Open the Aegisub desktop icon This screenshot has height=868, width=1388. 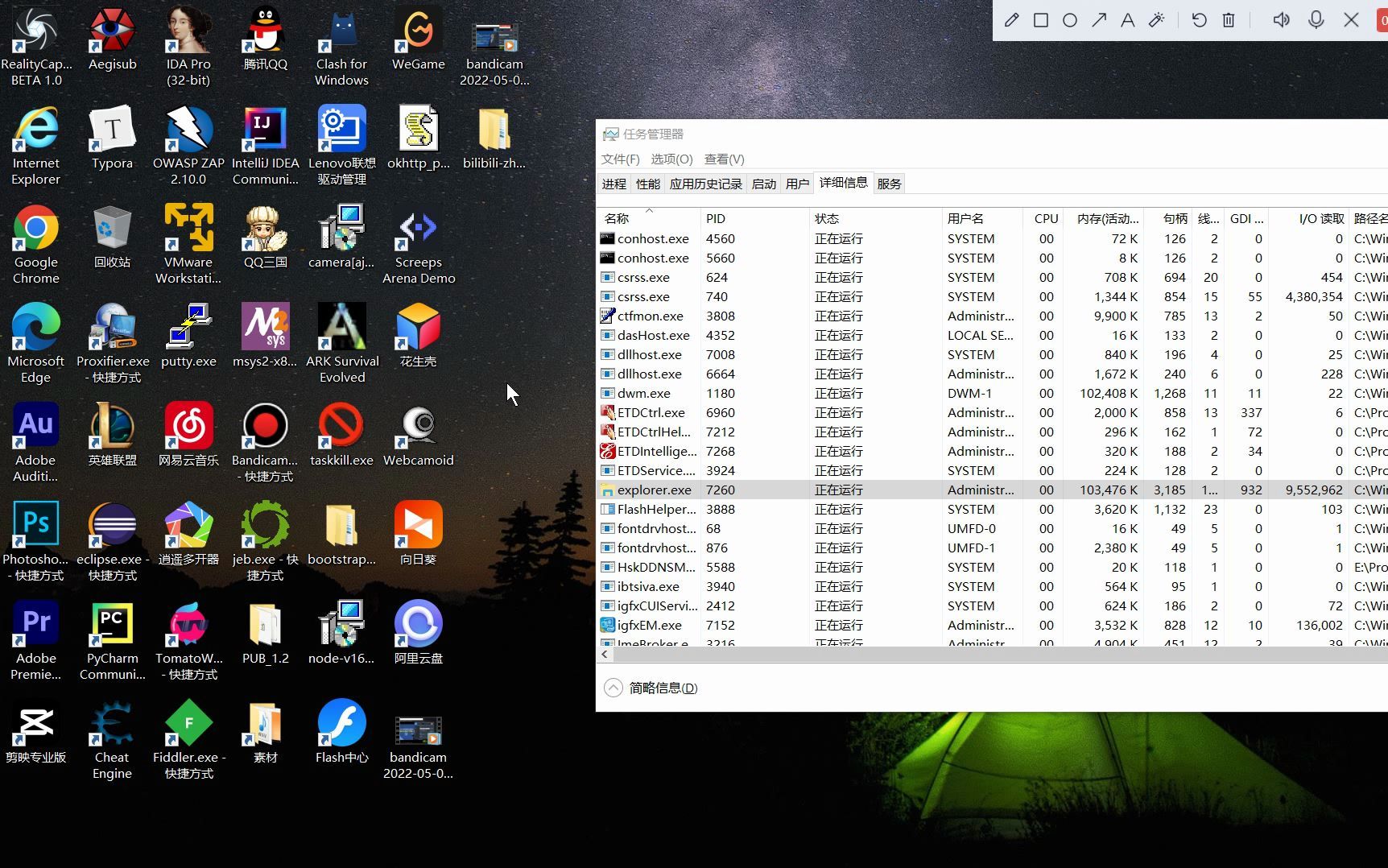coord(112,39)
